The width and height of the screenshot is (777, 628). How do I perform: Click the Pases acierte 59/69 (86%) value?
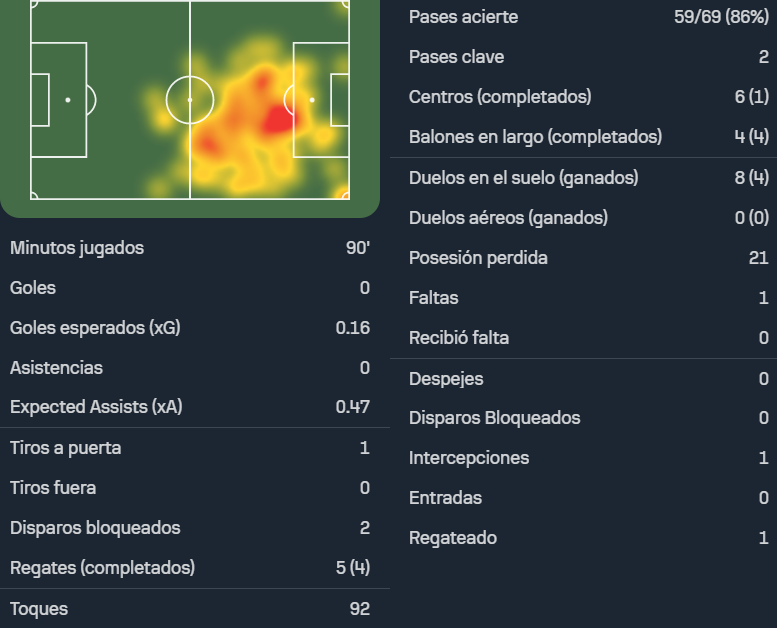722,17
